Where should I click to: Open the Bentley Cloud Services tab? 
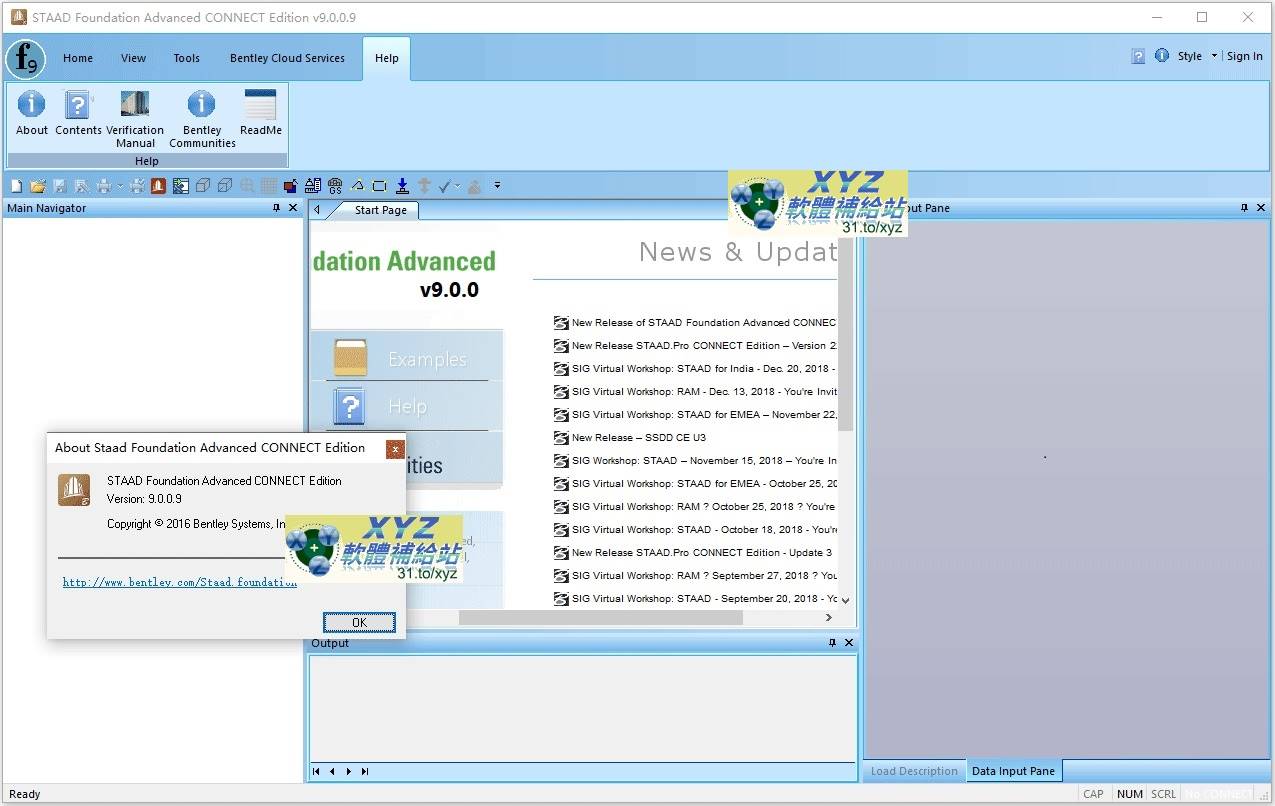pos(287,58)
